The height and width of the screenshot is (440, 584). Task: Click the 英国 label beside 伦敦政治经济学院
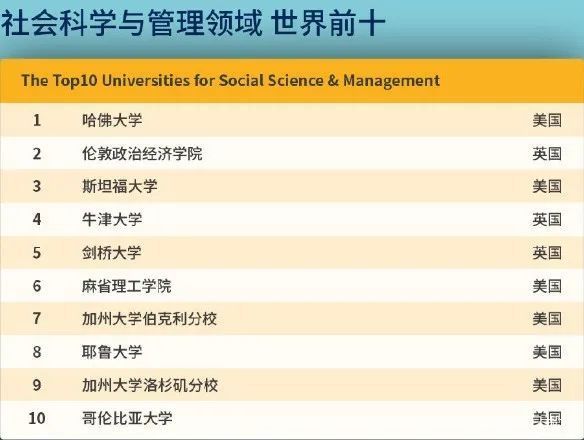tap(547, 153)
